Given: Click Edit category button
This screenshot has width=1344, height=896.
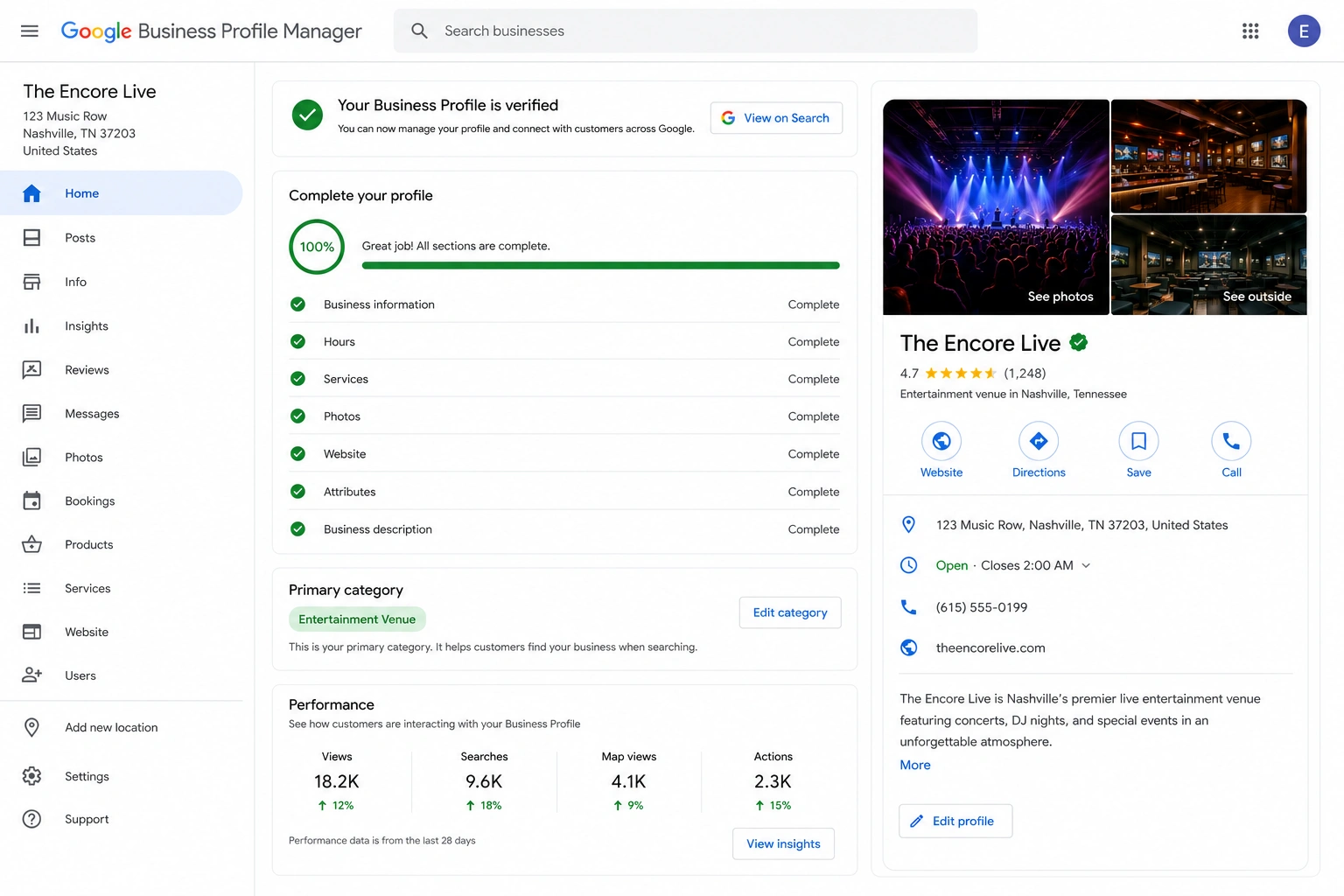Looking at the screenshot, I should tap(790, 612).
